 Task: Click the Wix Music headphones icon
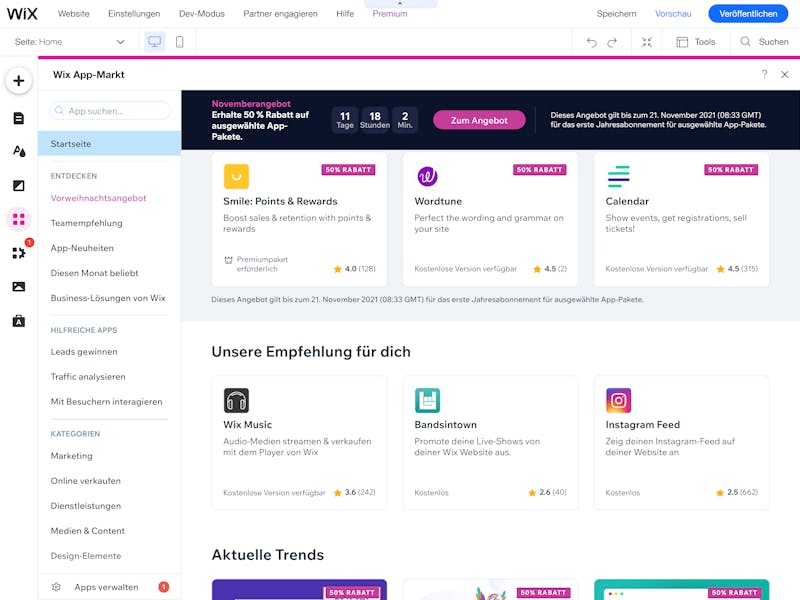[x=236, y=401]
